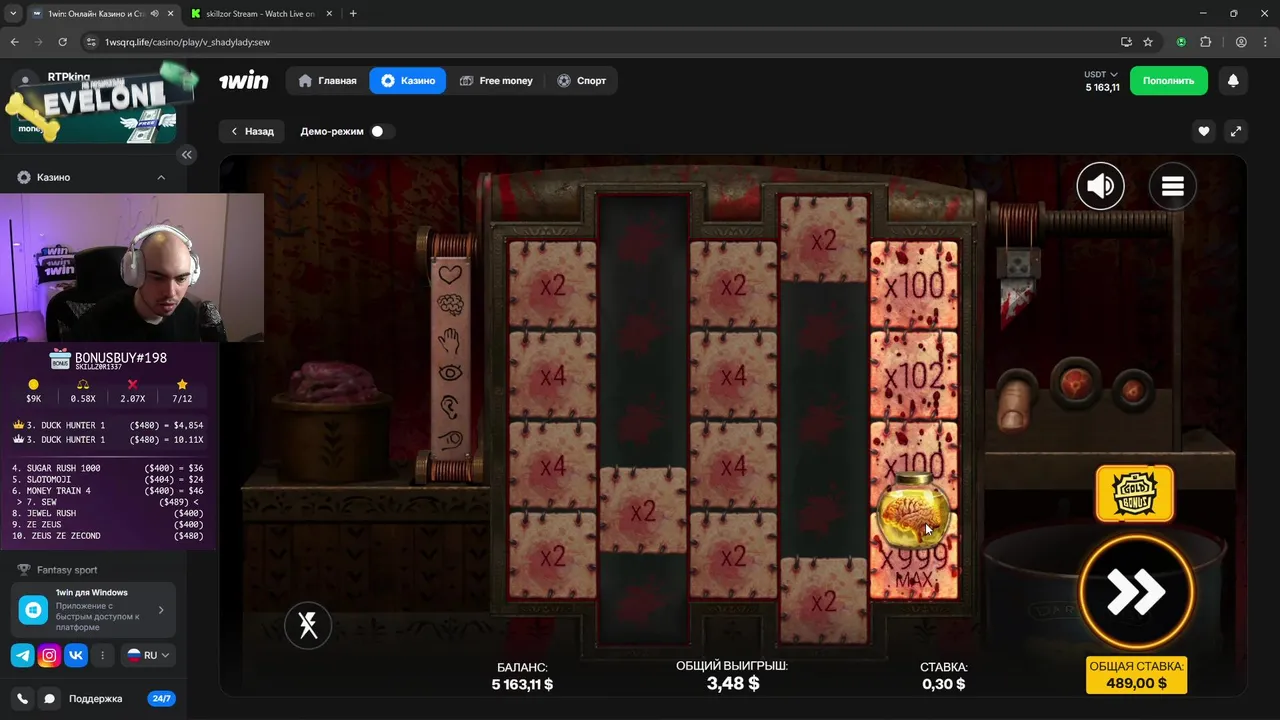
Task: Click the phone call support icon
Action: pos(22,699)
